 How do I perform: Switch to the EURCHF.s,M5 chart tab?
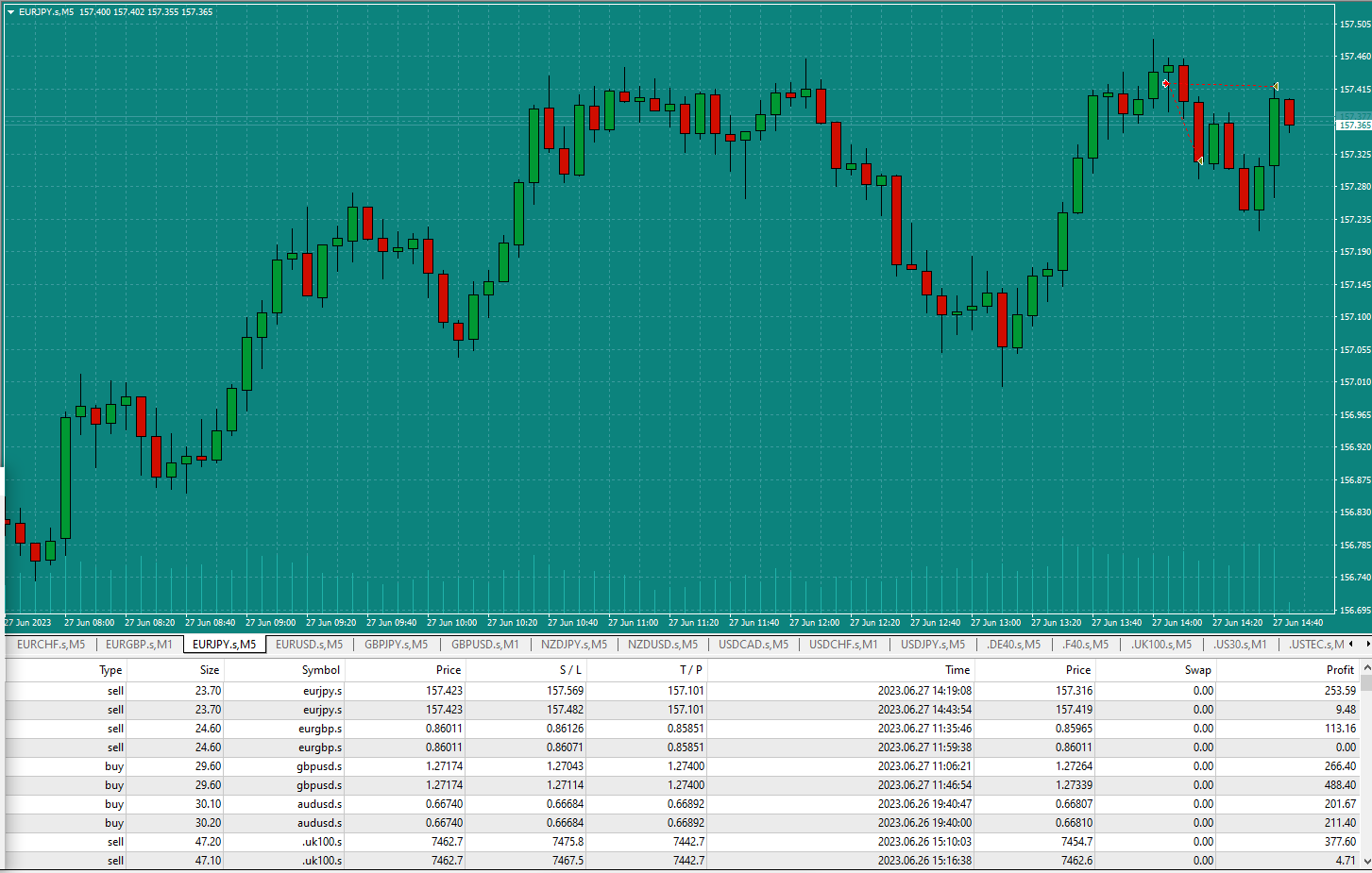point(51,645)
